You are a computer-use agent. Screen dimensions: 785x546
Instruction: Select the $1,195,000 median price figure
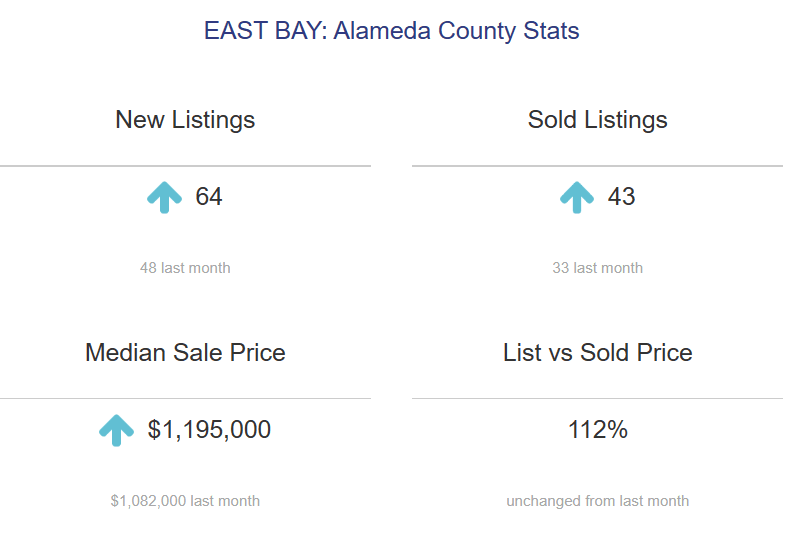[209, 430]
